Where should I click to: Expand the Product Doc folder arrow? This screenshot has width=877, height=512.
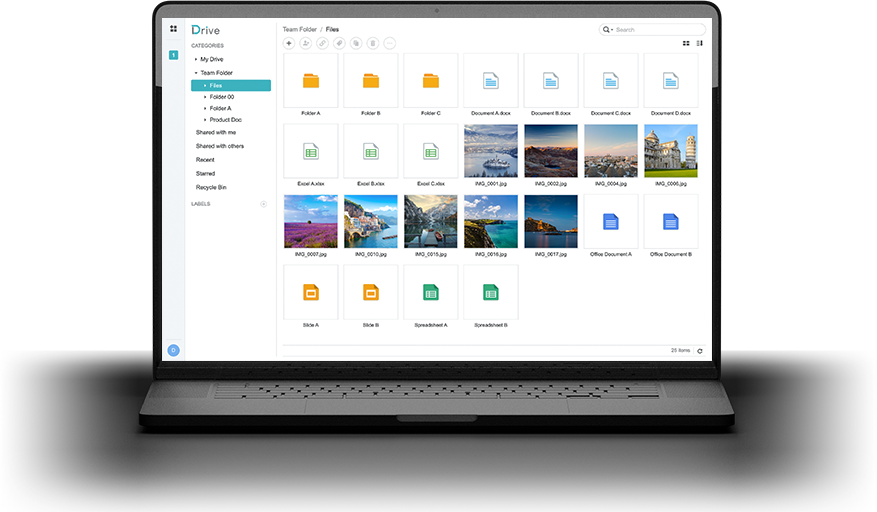(x=205, y=120)
